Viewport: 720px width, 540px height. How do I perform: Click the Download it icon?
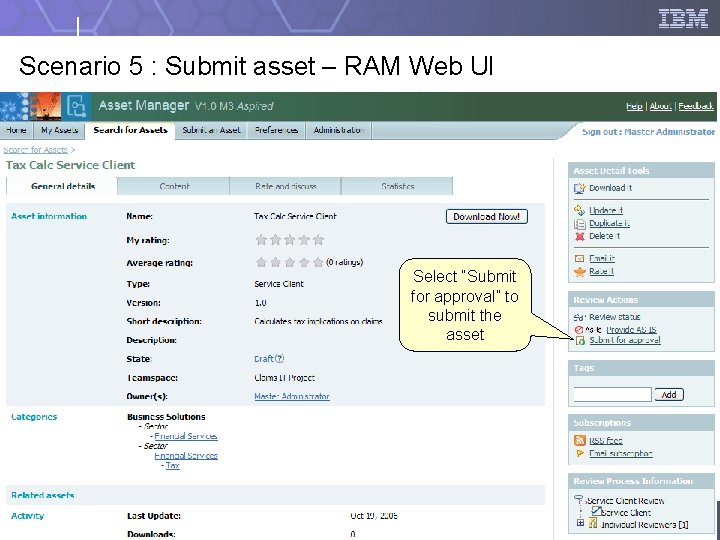[579, 188]
